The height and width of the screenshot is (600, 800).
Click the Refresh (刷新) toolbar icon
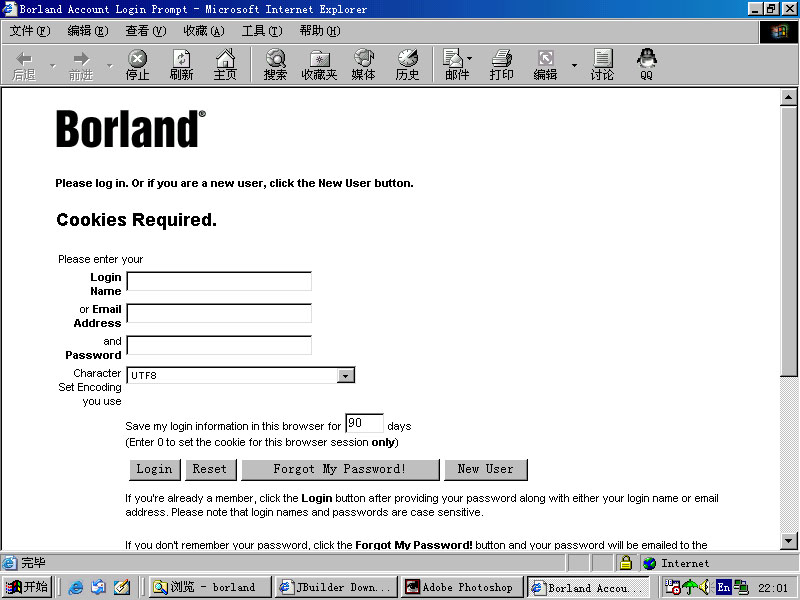click(x=181, y=65)
